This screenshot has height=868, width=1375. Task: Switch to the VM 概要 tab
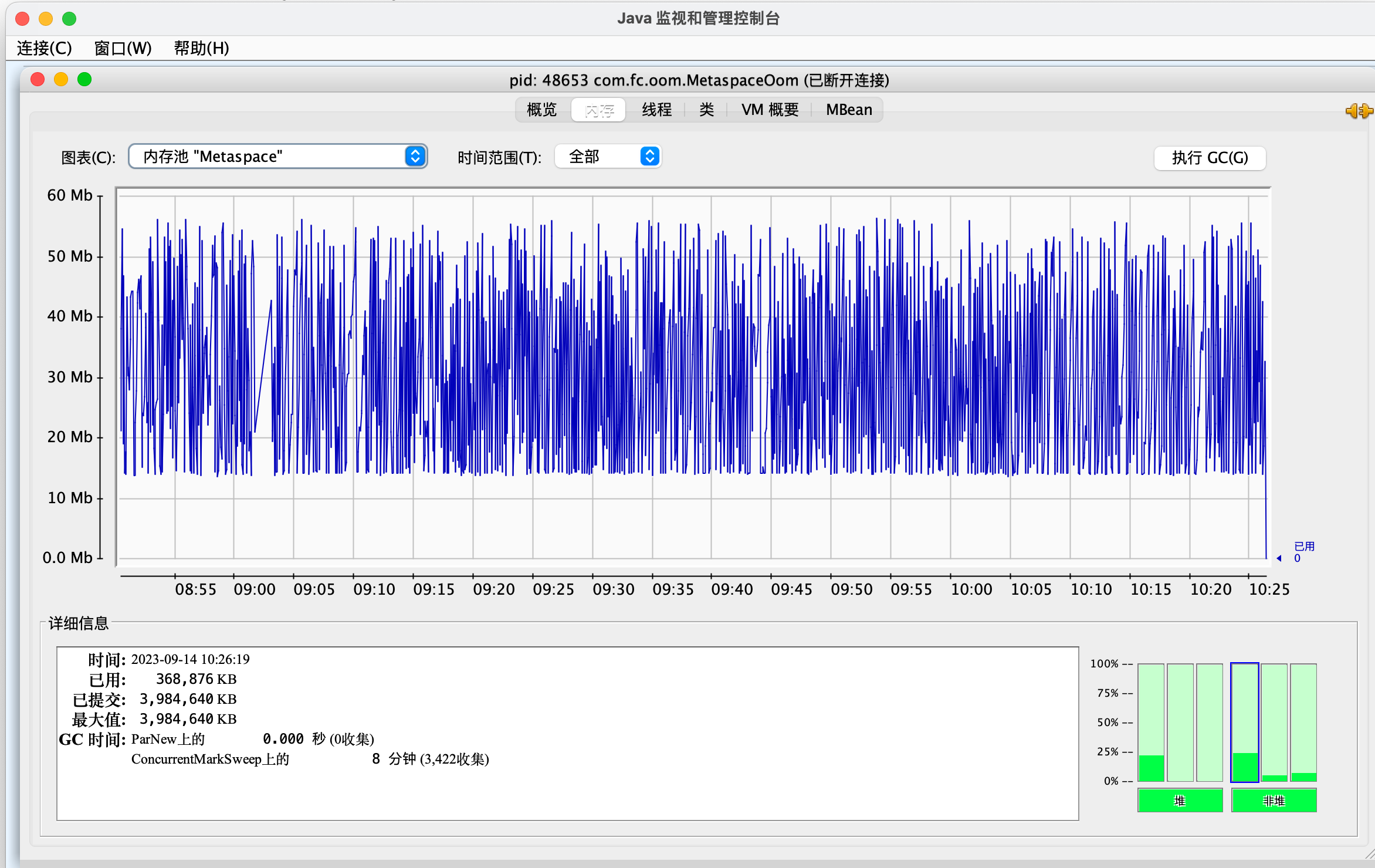(x=770, y=110)
